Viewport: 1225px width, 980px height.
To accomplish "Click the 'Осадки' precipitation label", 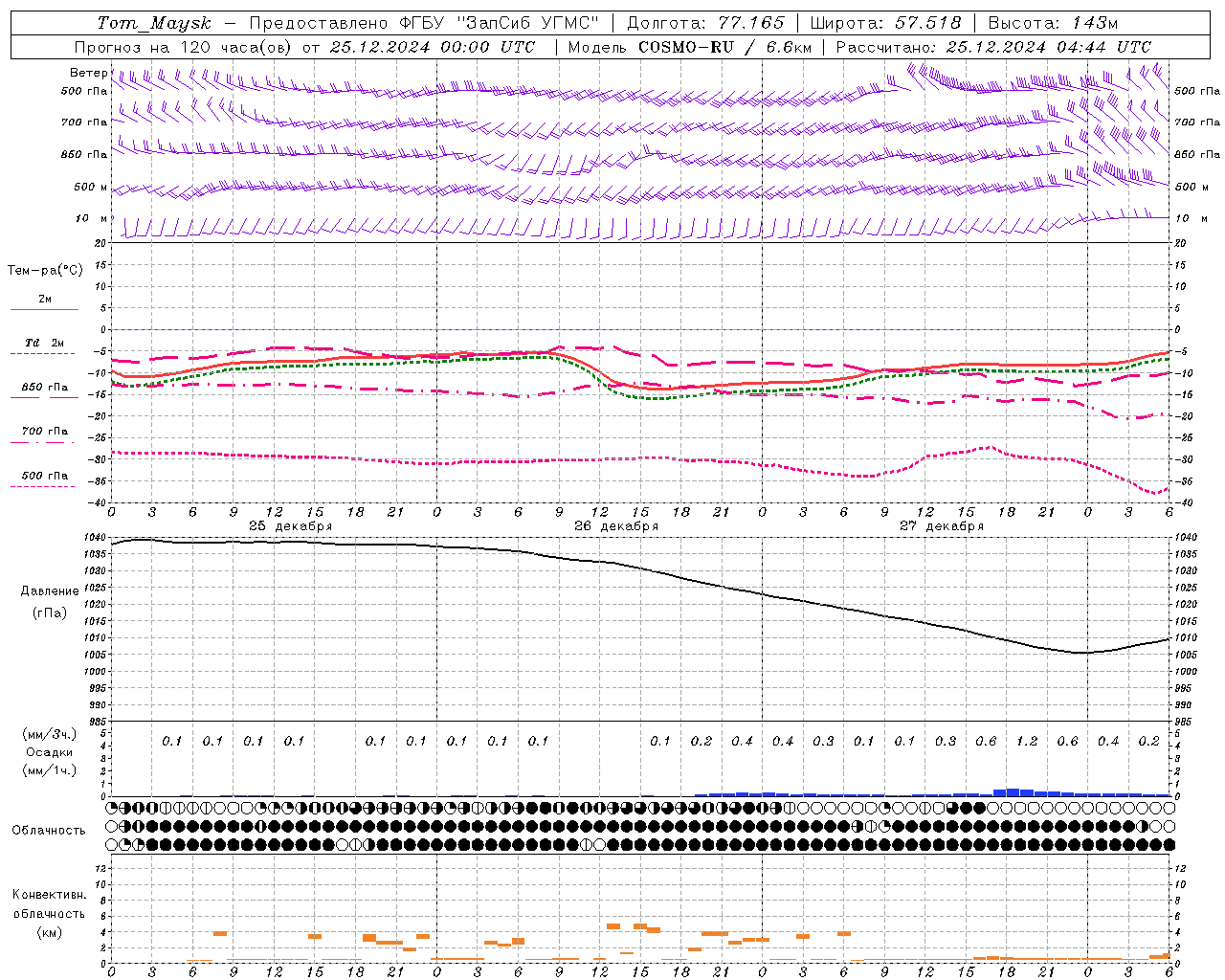I will coord(49,752).
